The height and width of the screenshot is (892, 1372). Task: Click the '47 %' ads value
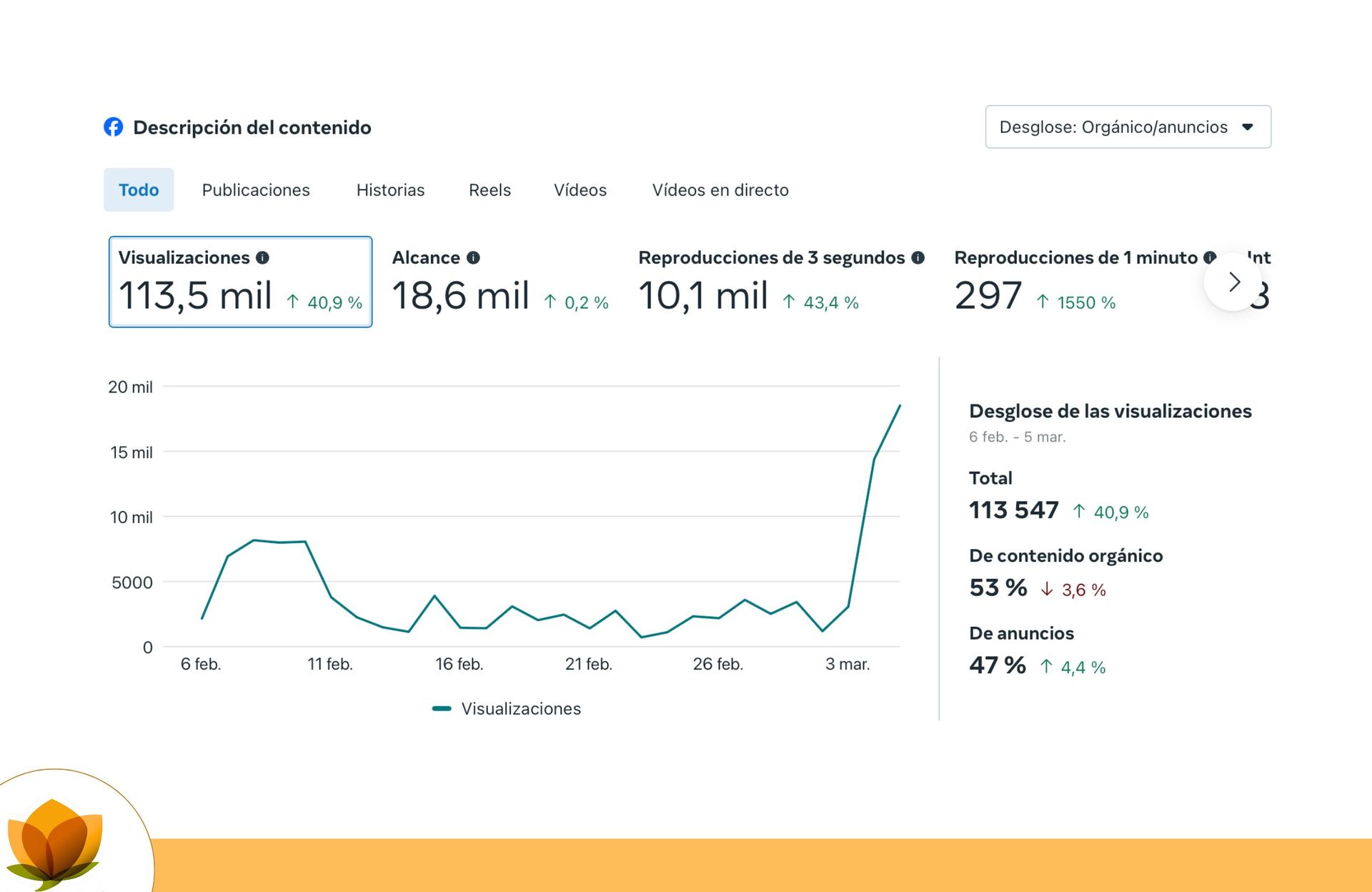coord(998,665)
